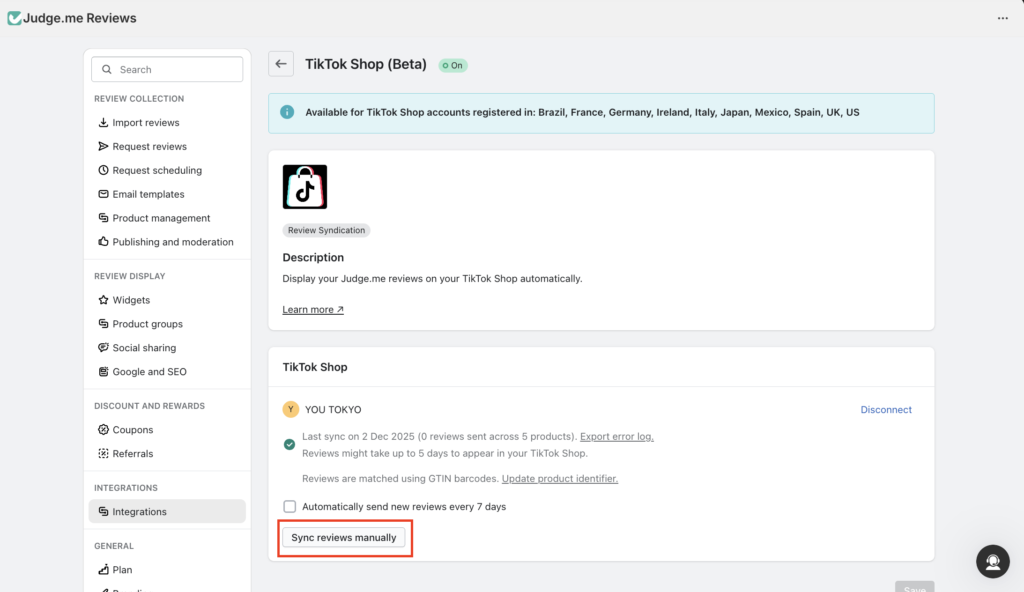Open the support chat widget icon

tap(992, 561)
